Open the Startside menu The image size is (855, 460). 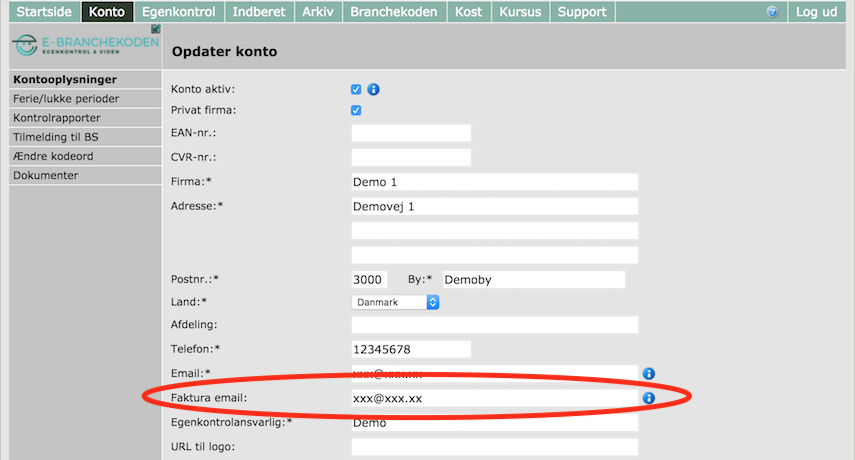point(44,12)
